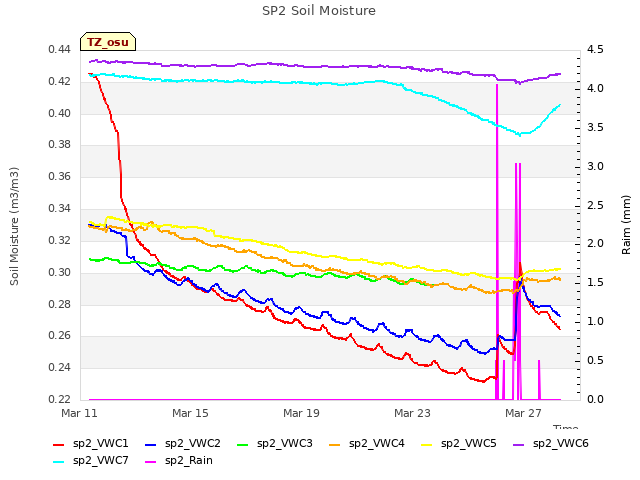Click the 0.44 left axis value
The width and height of the screenshot is (640, 480).
(x=60, y=50)
